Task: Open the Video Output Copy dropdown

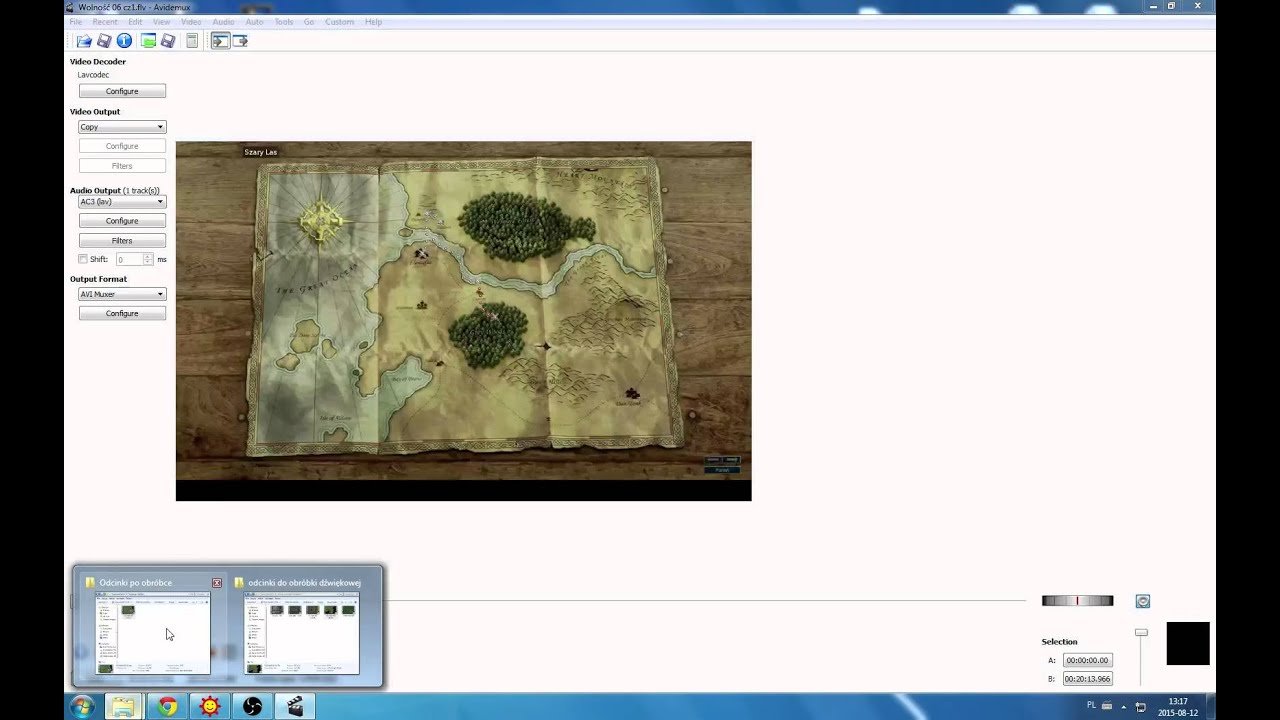Action: [122, 127]
